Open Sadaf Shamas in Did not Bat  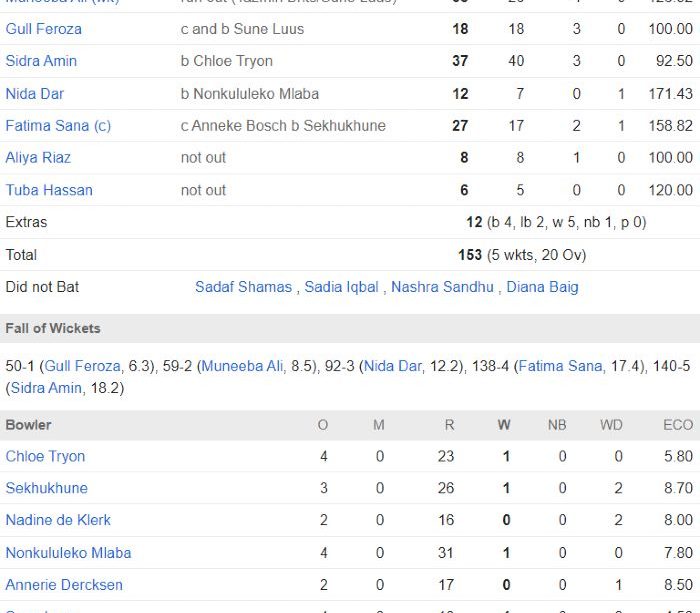pyautogui.click(x=243, y=287)
